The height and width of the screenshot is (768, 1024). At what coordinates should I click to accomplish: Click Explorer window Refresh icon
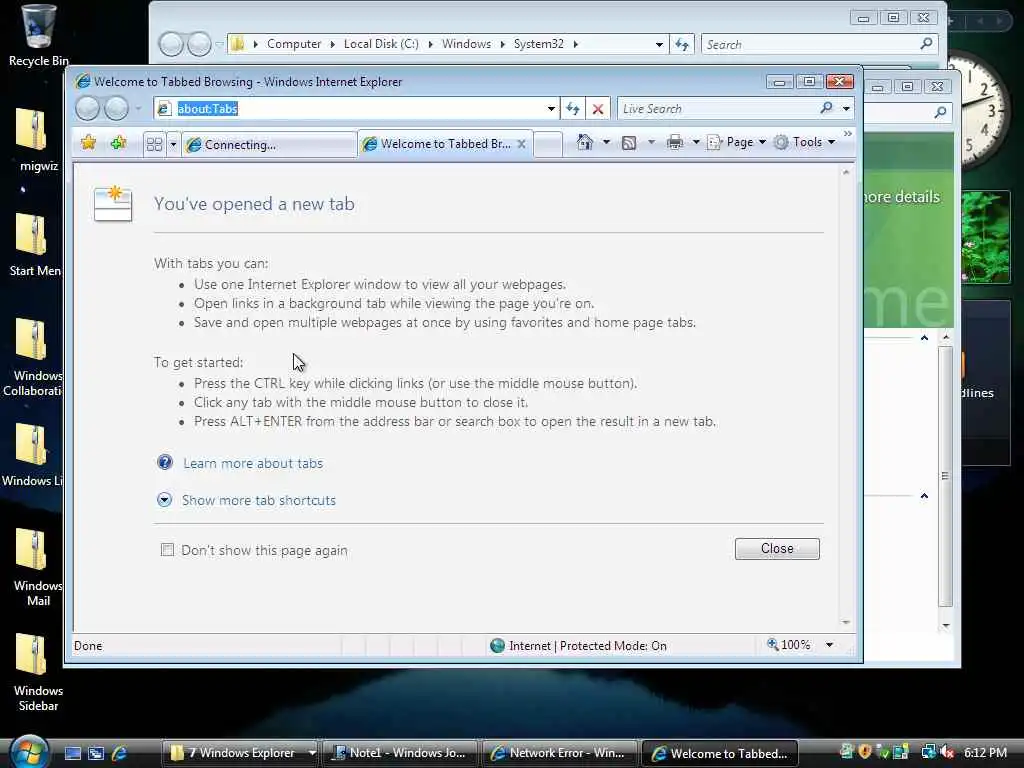[x=682, y=44]
